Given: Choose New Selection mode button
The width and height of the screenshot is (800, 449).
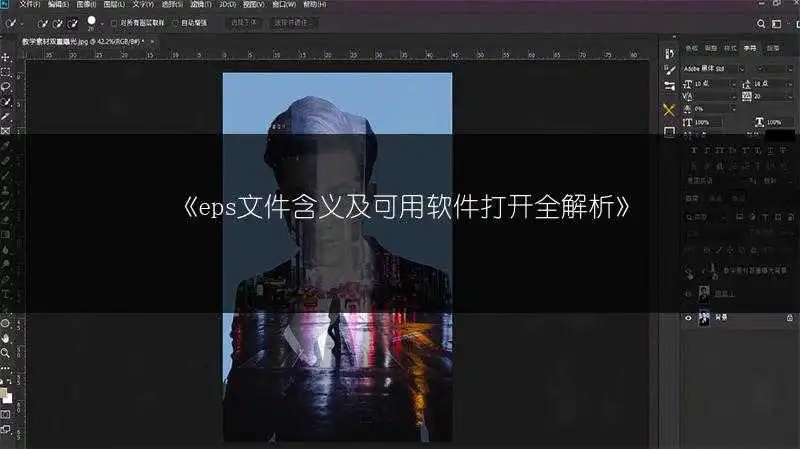Looking at the screenshot, I should pyautogui.click(x=43, y=23).
